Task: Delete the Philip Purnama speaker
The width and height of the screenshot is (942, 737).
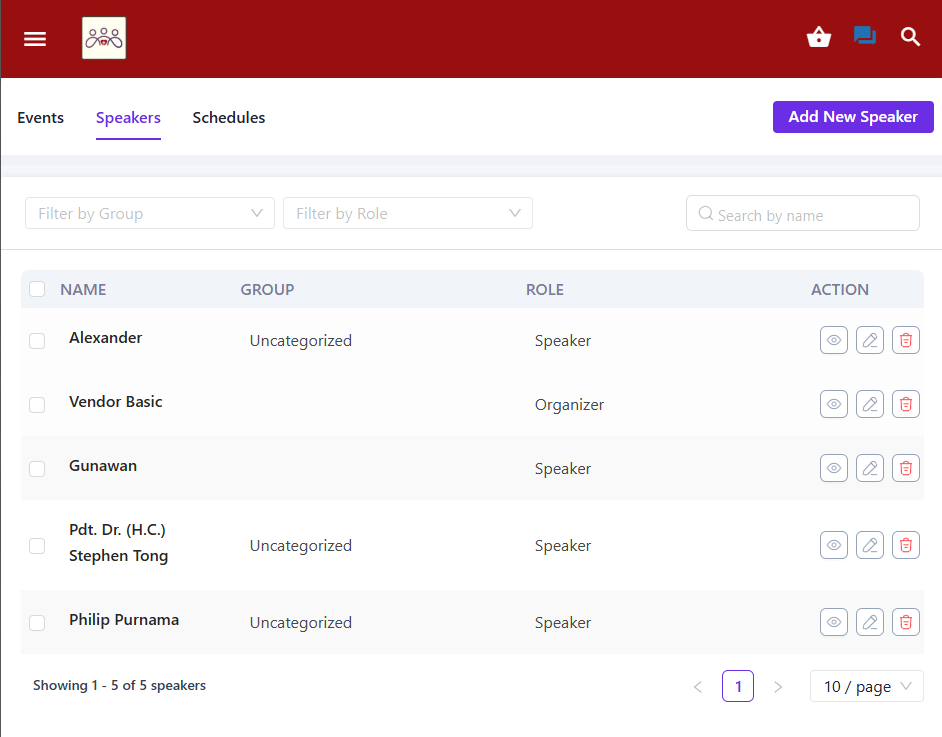Action: click(x=906, y=622)
